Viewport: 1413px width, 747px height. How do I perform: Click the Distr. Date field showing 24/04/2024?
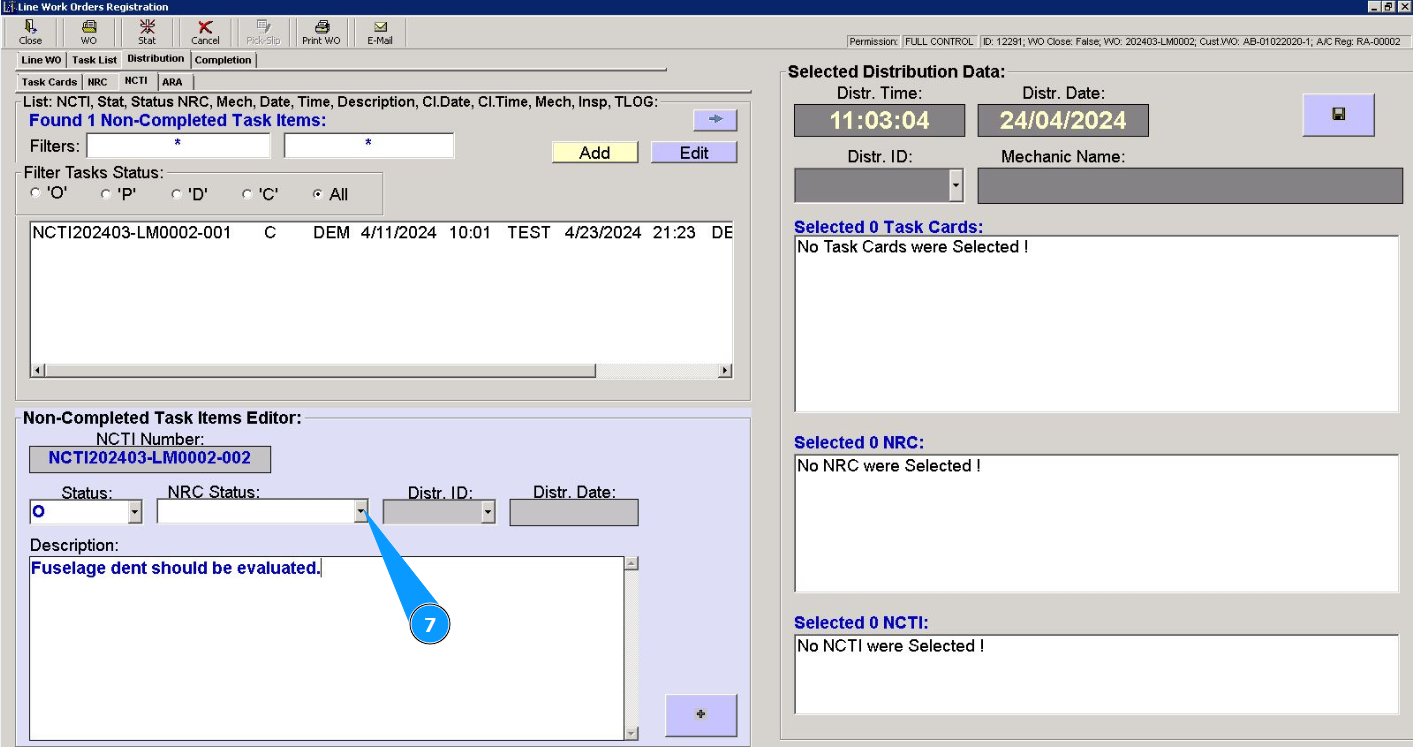1063,120
